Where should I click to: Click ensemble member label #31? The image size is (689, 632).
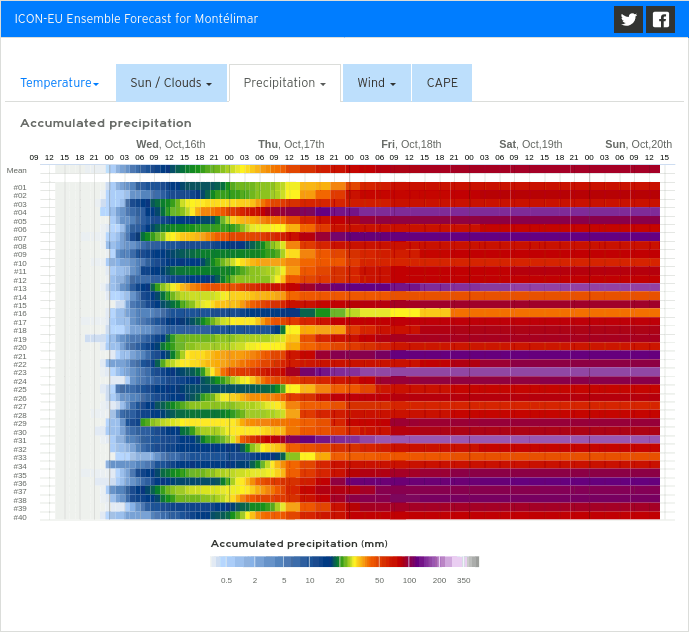click(20, 441)
